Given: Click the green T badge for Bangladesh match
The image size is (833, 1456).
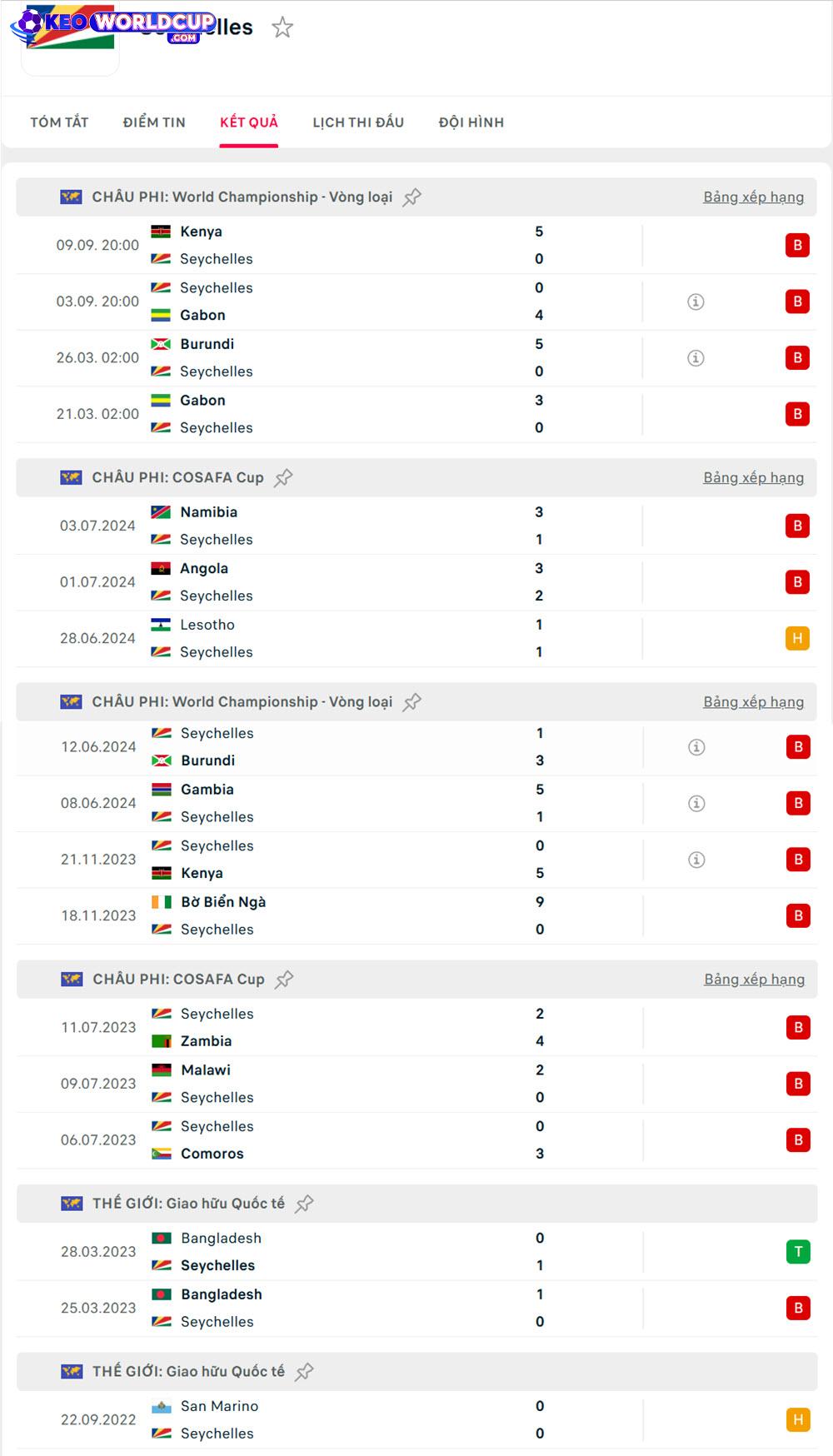Looking at the screenshot, I should coord(798,1252).
